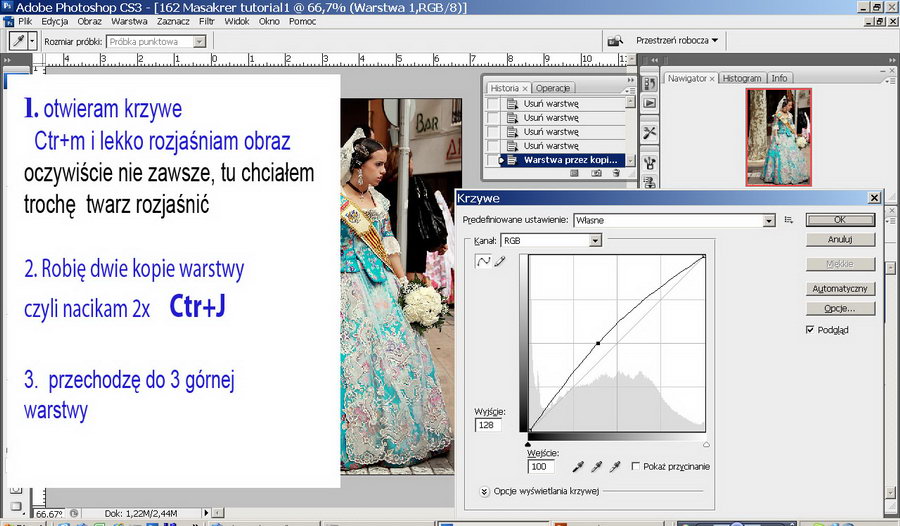Open the eyedropper tool preset picker

click(33, 41)
